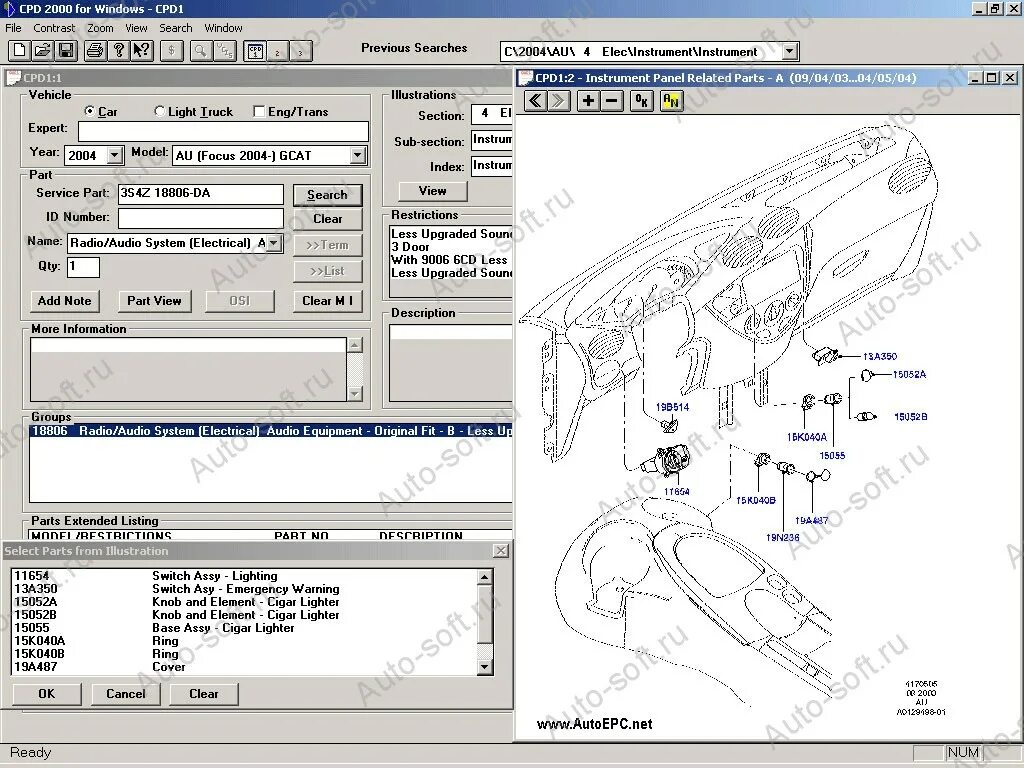Select the Print icon on the toolbar
The height and width of the screenshot is (768, 1024).
point(94,50)
